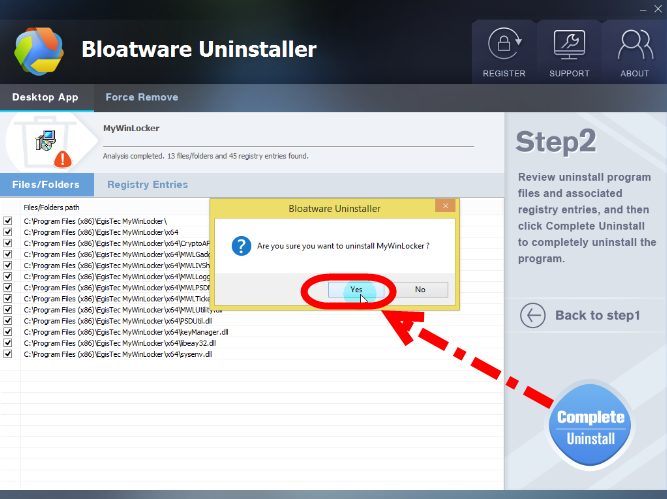667x499 pixels.
Task: Open the Register icon
Action: coord(504,52)
